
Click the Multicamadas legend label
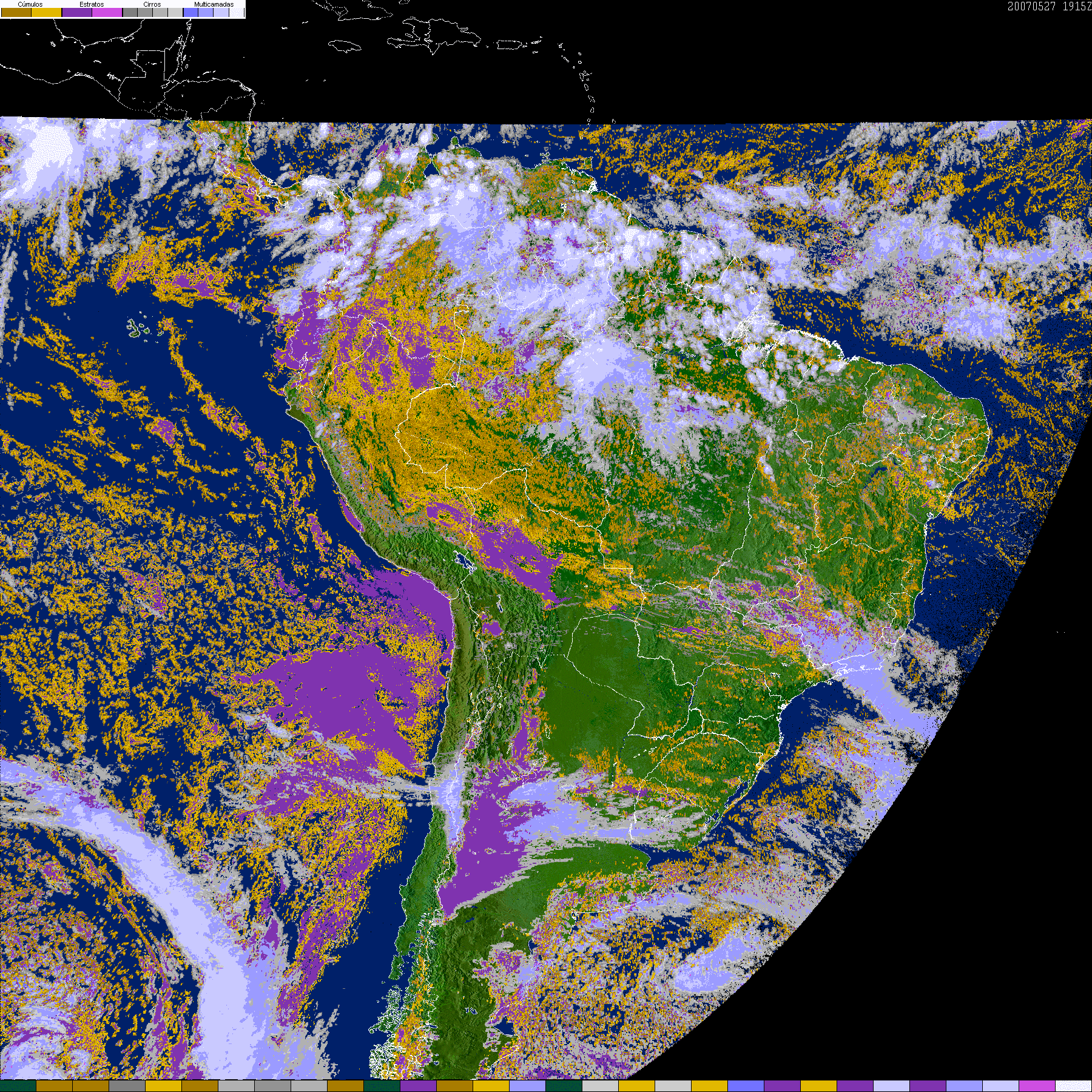(214, 4)
